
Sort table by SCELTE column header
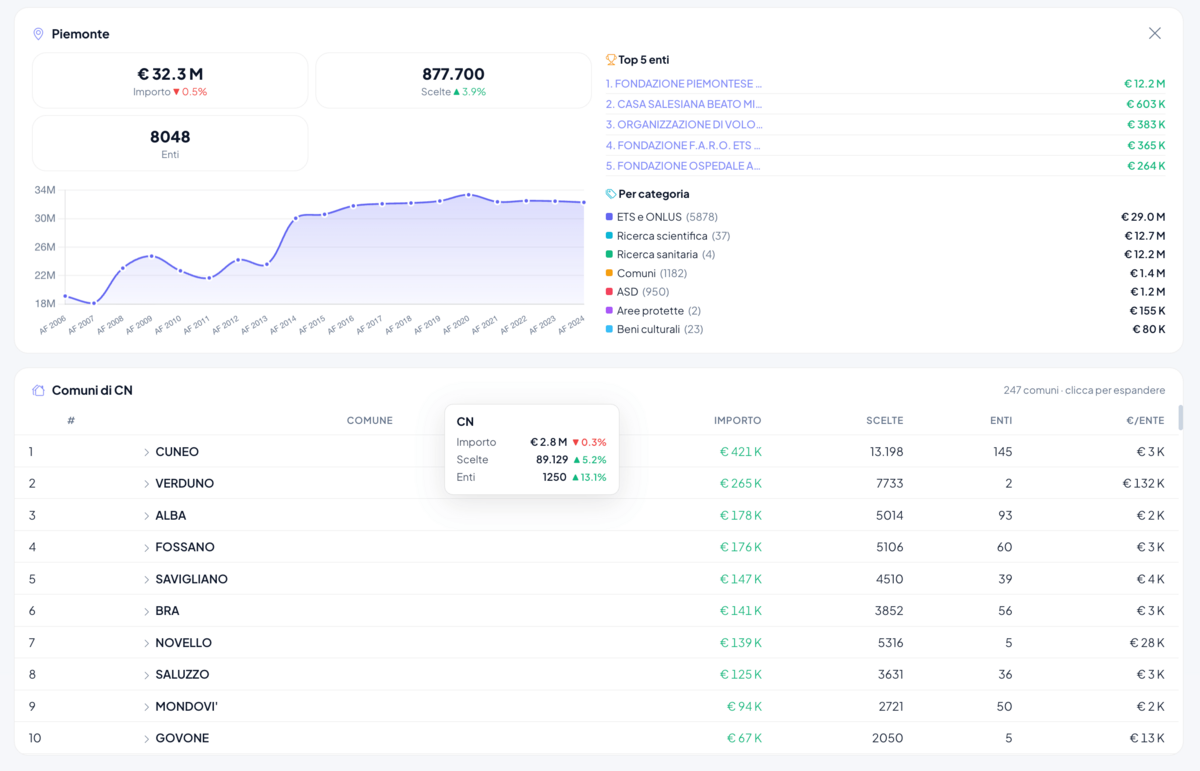pyautogui.click(x=884, y=421)
